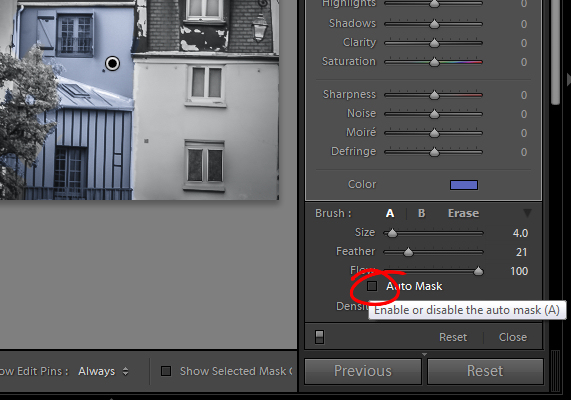Check the Show Selected Mask Overlay box
Screen dimensions: 571x400
pos(166,371)
